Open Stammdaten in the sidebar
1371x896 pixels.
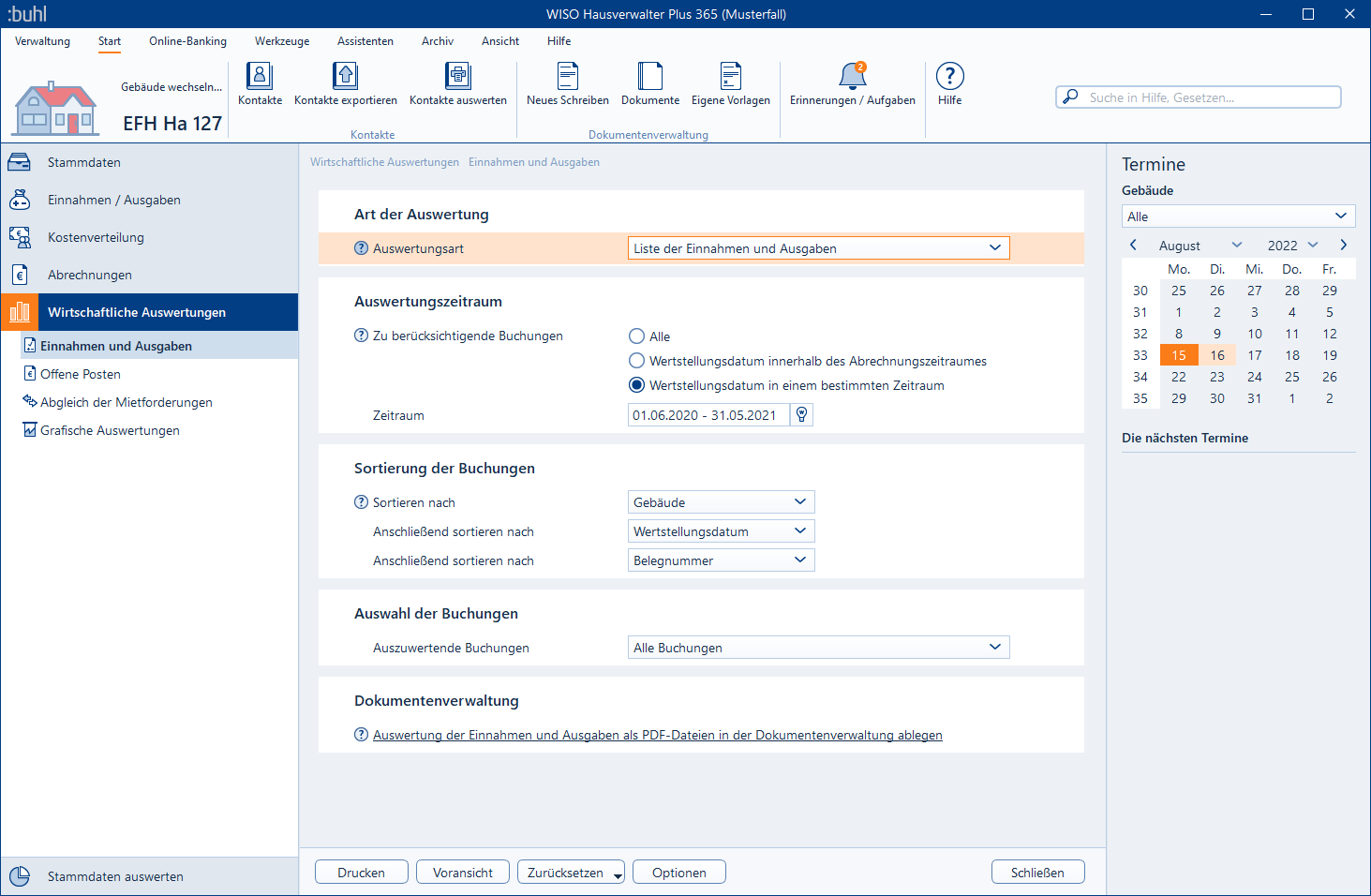tap(149, 162)
